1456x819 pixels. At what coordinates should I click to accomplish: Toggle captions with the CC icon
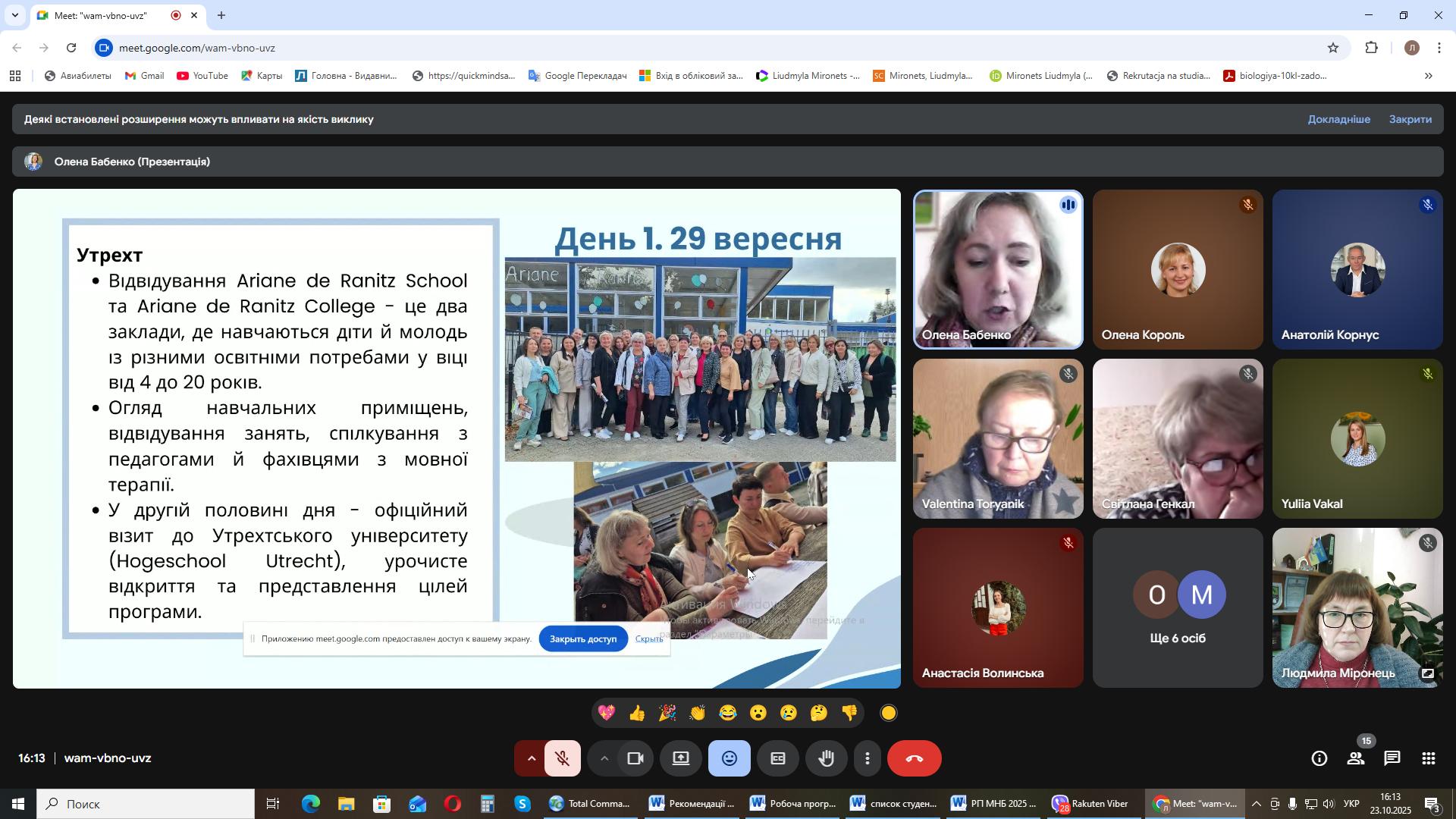tap(778, 759)
